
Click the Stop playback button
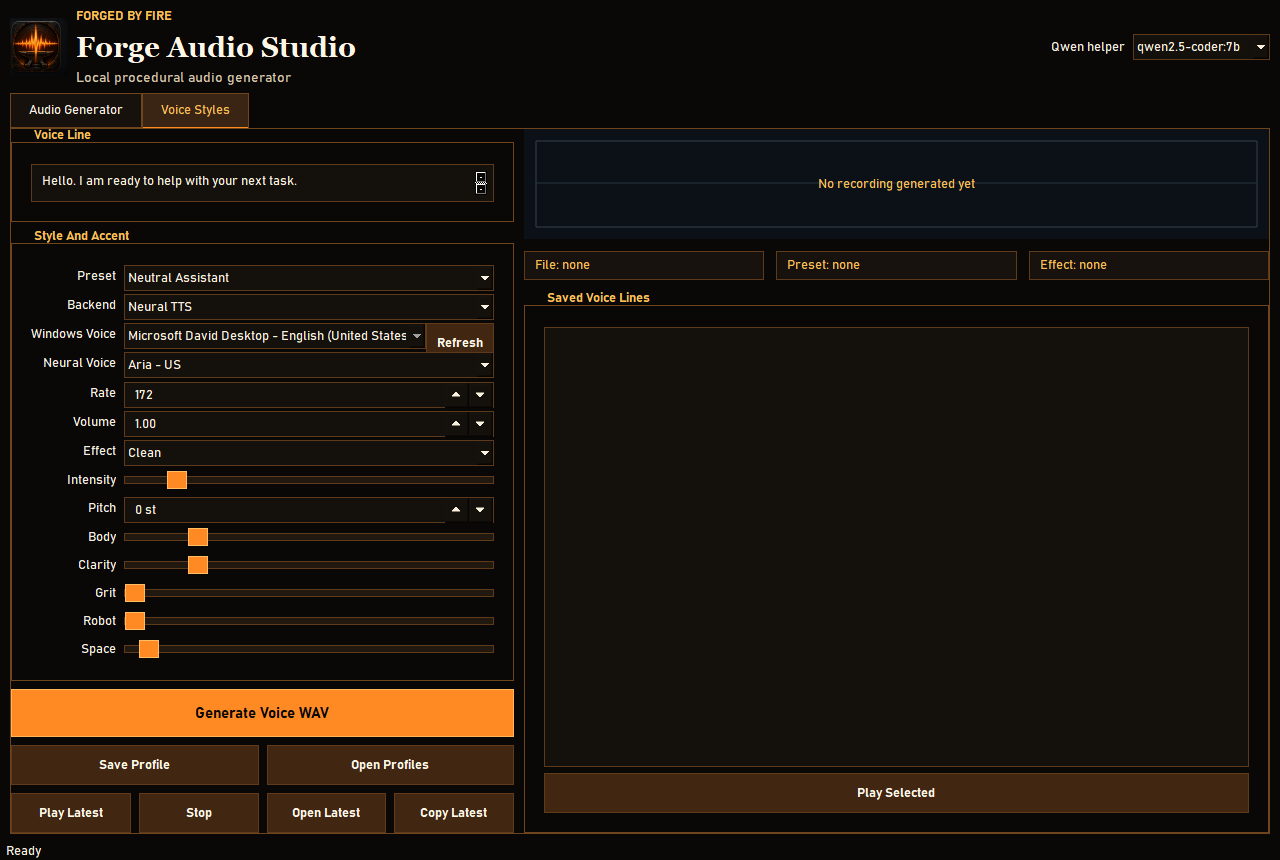(199, 813)
